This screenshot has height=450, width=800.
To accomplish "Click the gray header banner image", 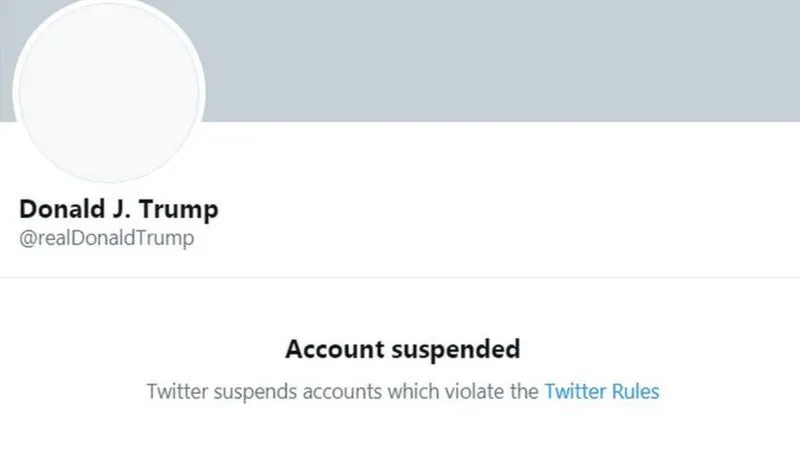I will pyautogui.click(x=500, y=60).
